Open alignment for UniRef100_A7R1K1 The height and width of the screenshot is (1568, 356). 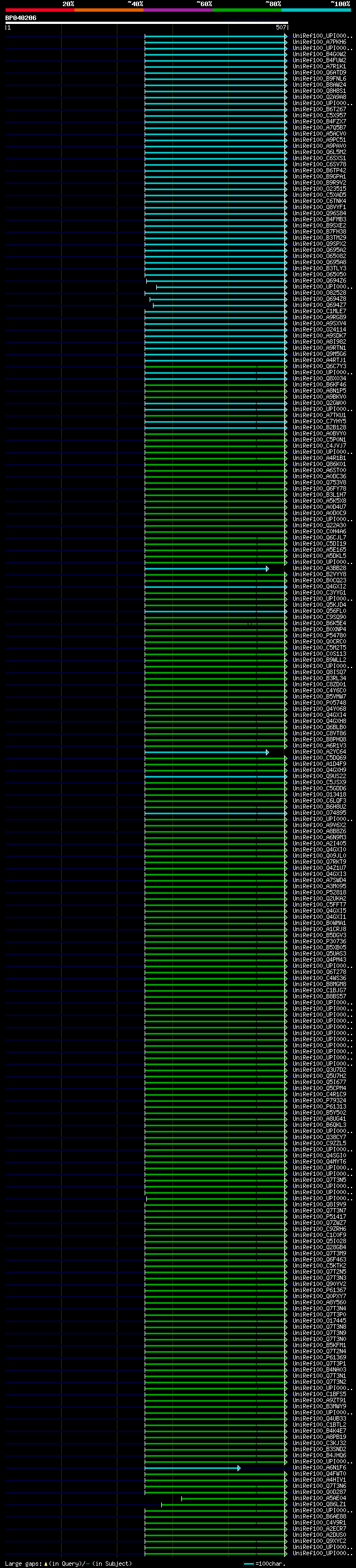319,66
